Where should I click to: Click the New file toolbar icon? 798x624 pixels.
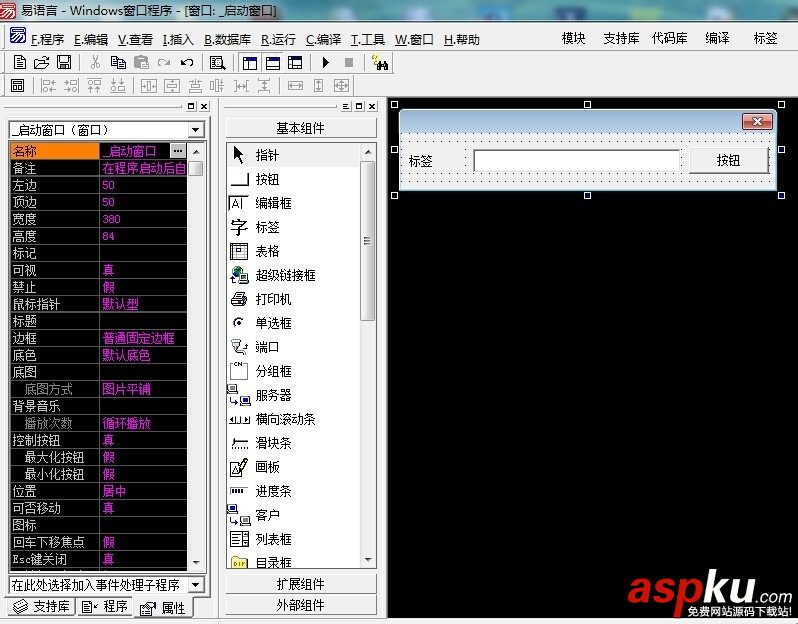pos(19,63)
